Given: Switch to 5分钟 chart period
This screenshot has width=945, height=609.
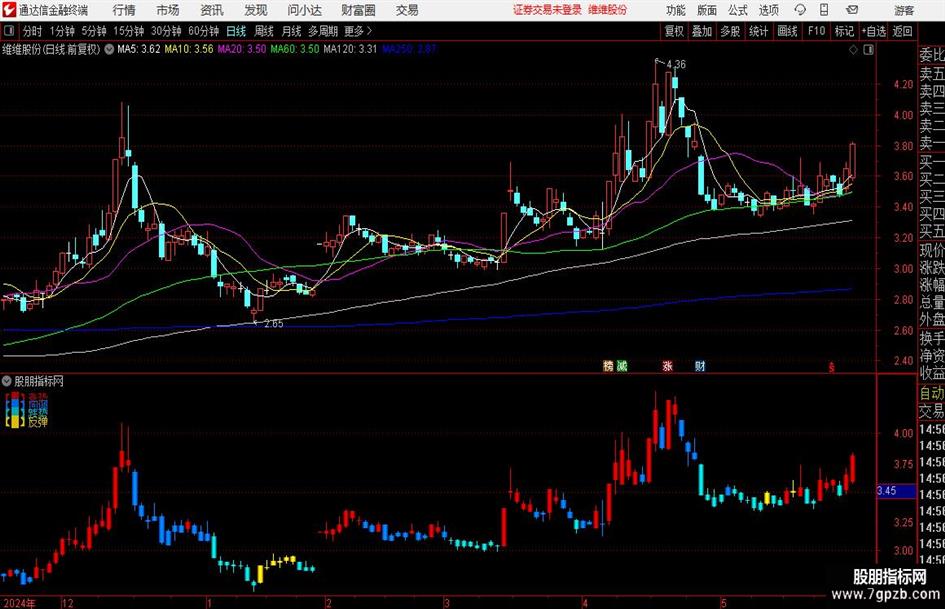Looking at the screenshot, I should point(93,31).
